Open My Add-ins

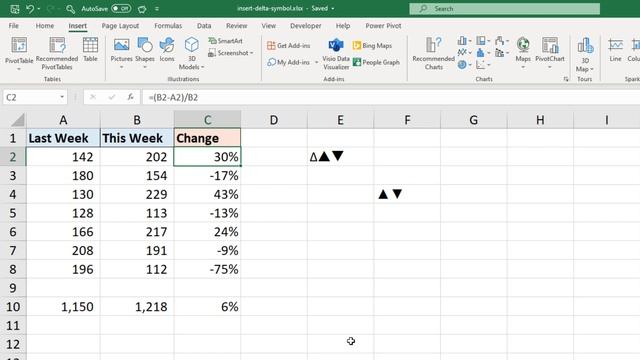[289, 62]
